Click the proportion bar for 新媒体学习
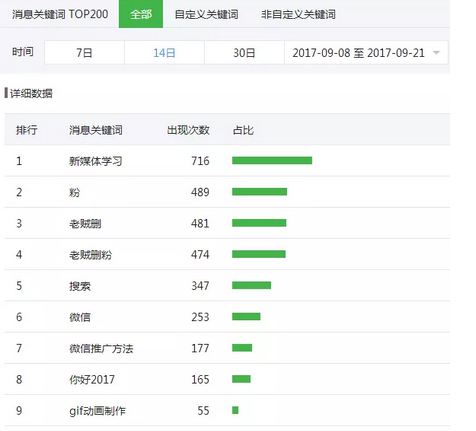Viewport: 476px width, 431px height. click(272, 161)
